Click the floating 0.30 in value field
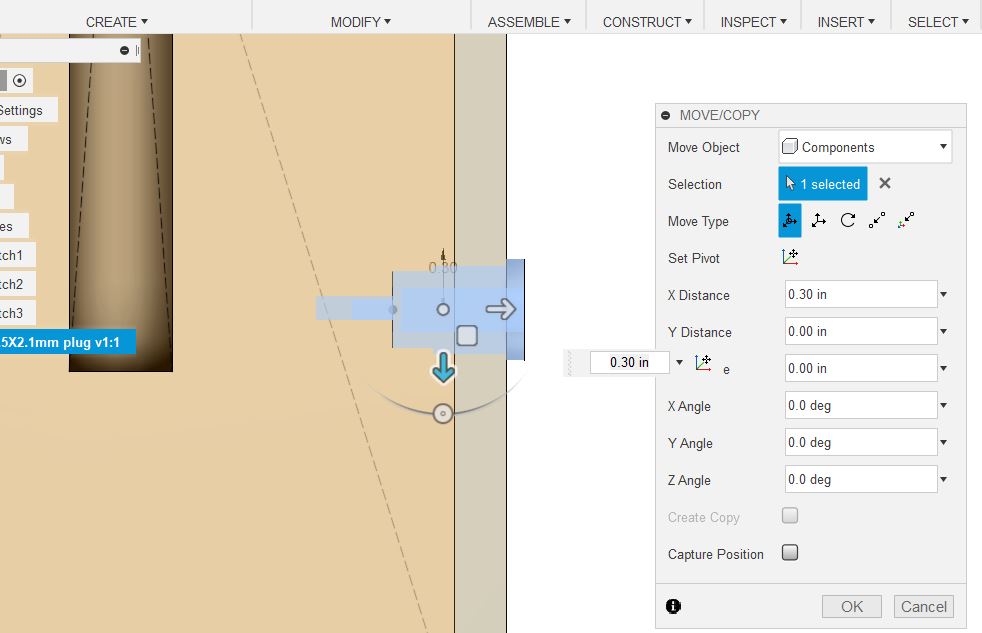 (629, 362)
